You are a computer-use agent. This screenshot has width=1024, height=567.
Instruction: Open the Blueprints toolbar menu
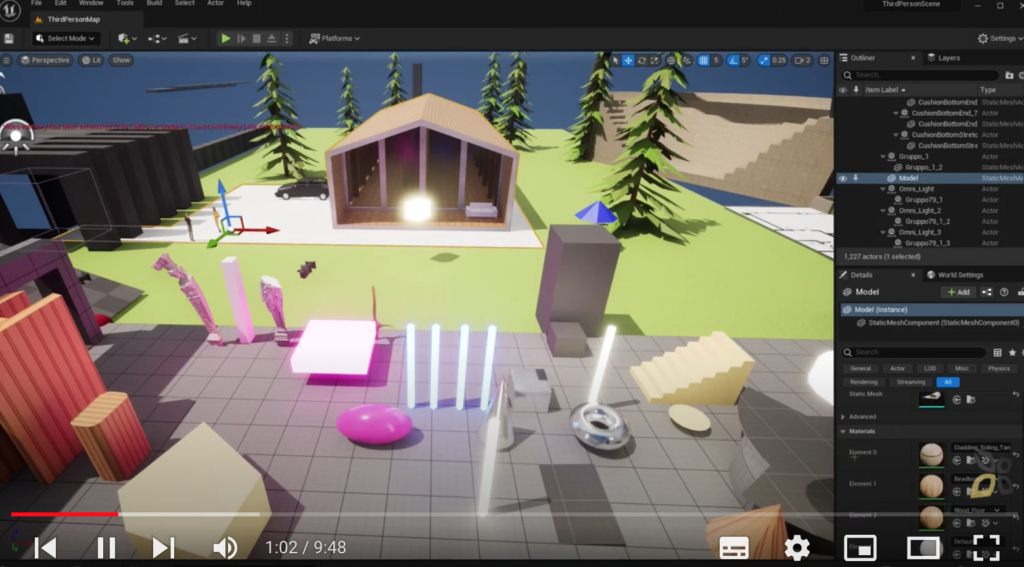(157, 39)
